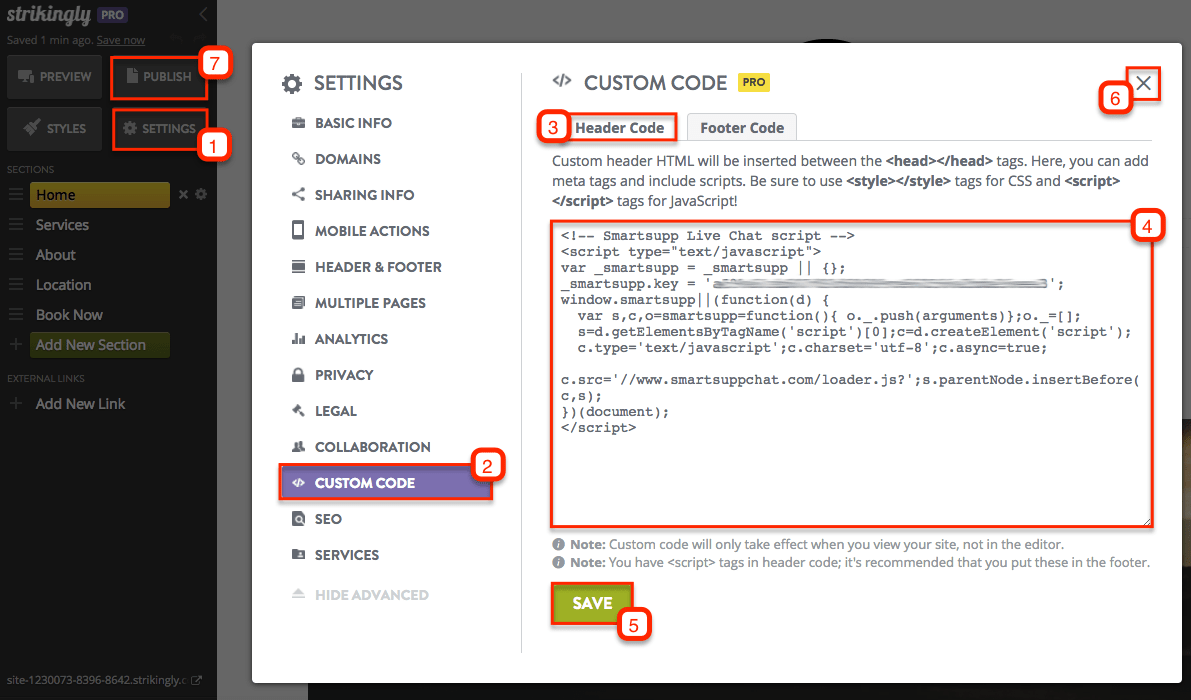Click the Sharing Info share icon

(x=299, y=194)
